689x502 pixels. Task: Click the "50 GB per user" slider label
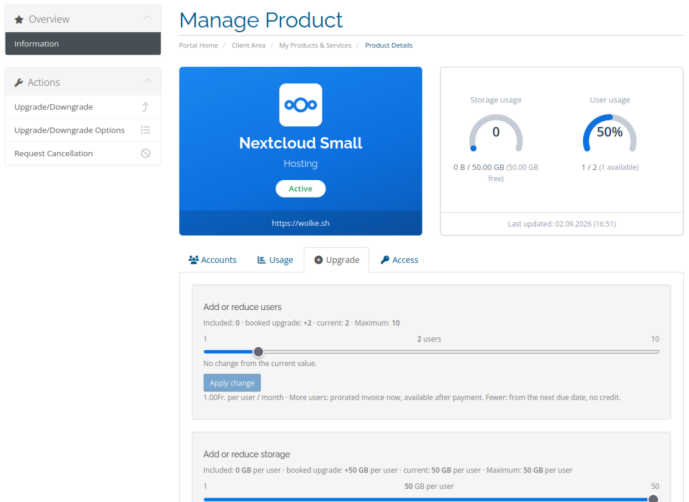pyautogui.click(x=429, y=486)
